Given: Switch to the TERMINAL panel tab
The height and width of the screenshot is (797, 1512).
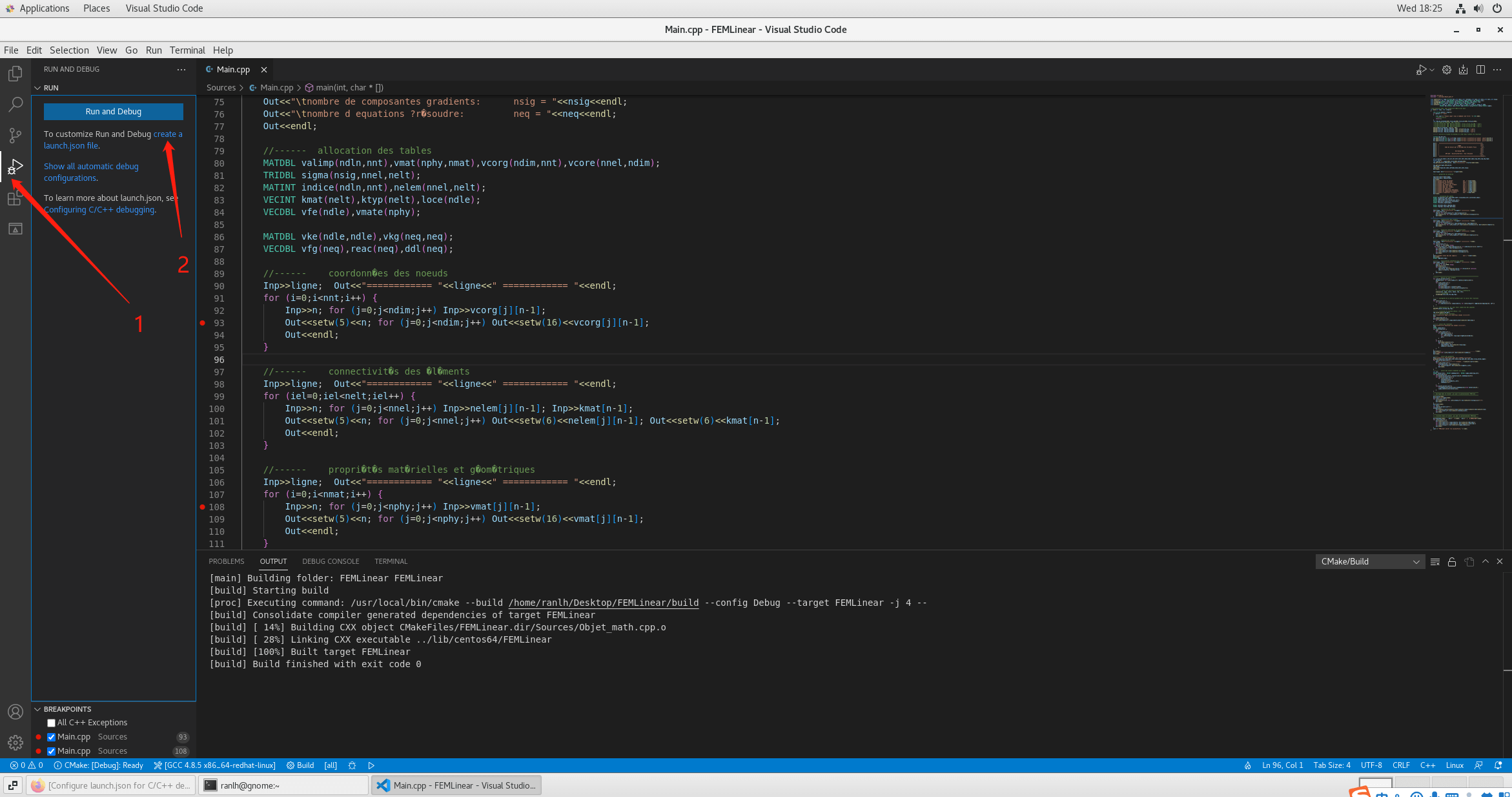Looking at the screenshot, I should tap(391, 562).
